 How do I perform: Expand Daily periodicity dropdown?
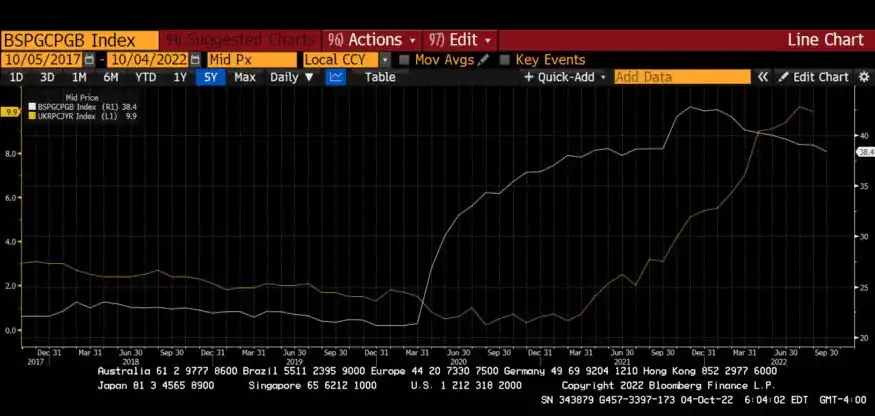292,77
